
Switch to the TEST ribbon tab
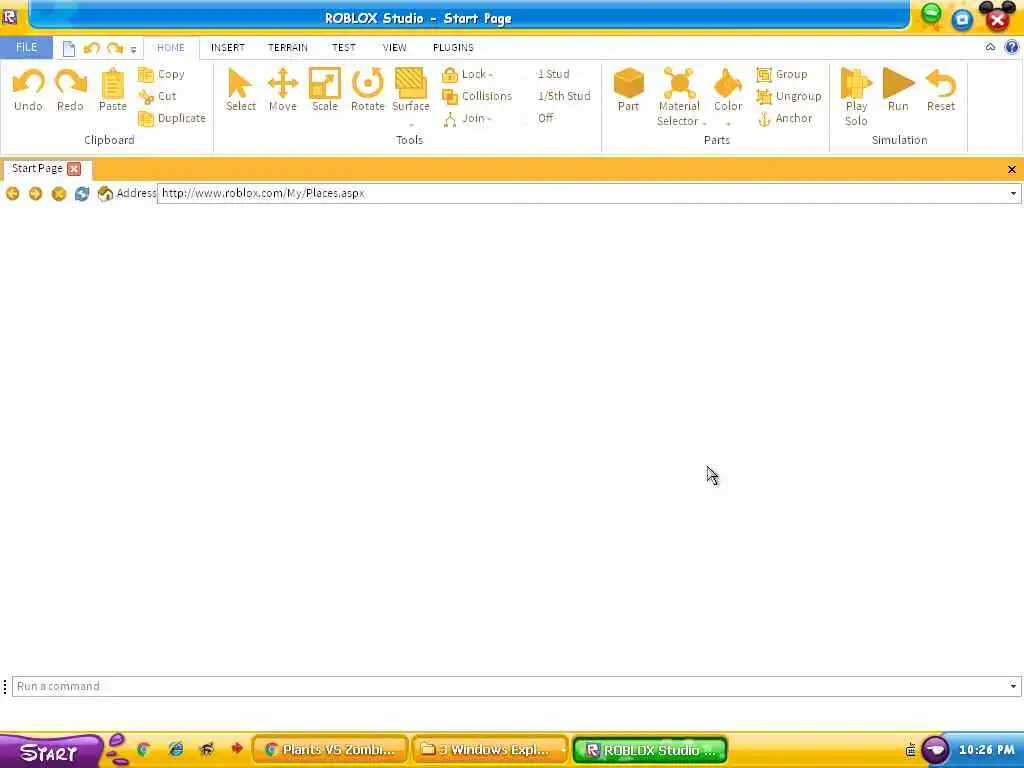pyautogui.click(x=344, y=48)
